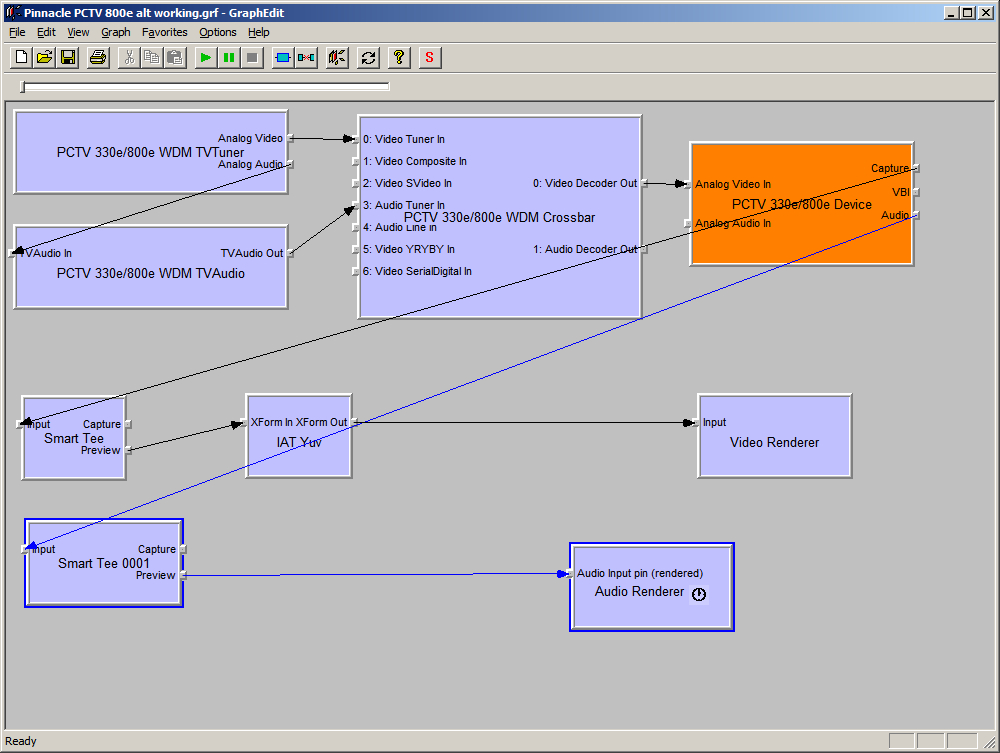The image size is (1000, 753).
Task: Click the seek bar slider thumb
Action: point(22,86)
